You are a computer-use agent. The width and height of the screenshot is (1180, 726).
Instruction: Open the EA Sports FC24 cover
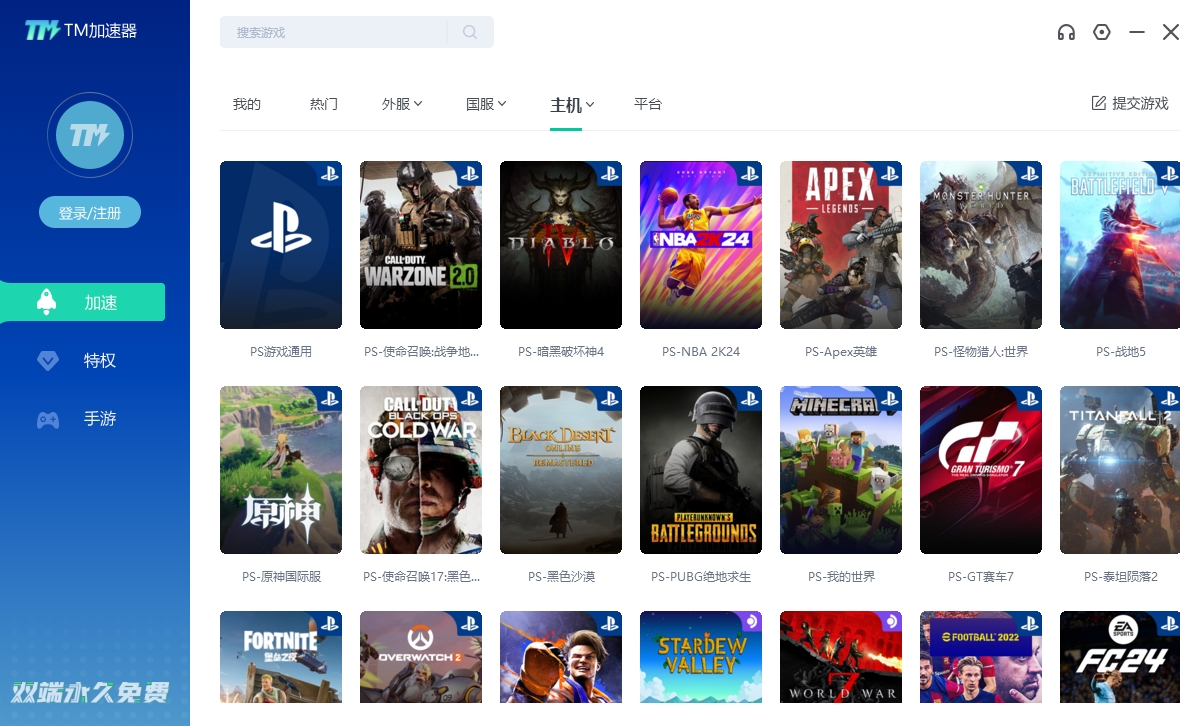pos(1120,657)
